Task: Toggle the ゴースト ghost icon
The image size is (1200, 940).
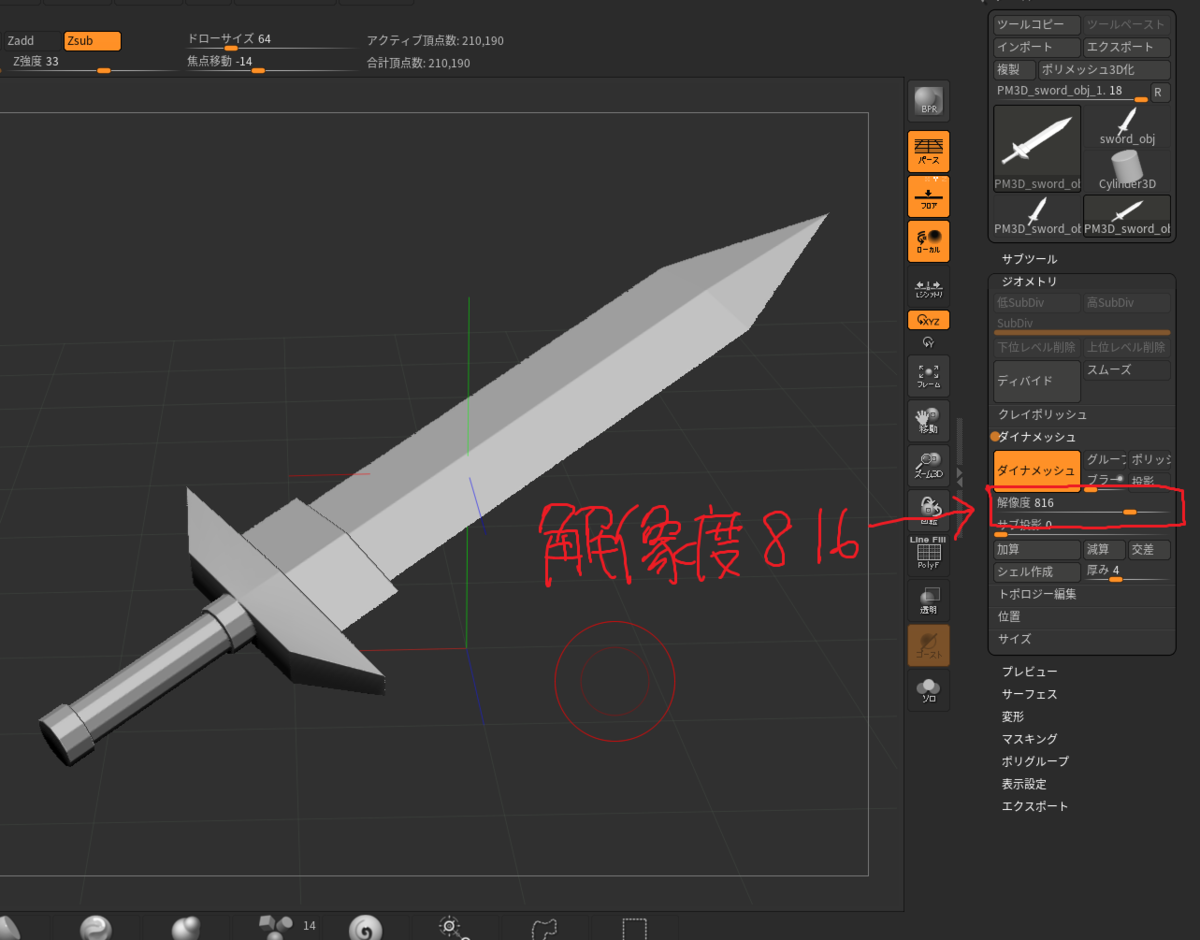Action: [929, 645]
